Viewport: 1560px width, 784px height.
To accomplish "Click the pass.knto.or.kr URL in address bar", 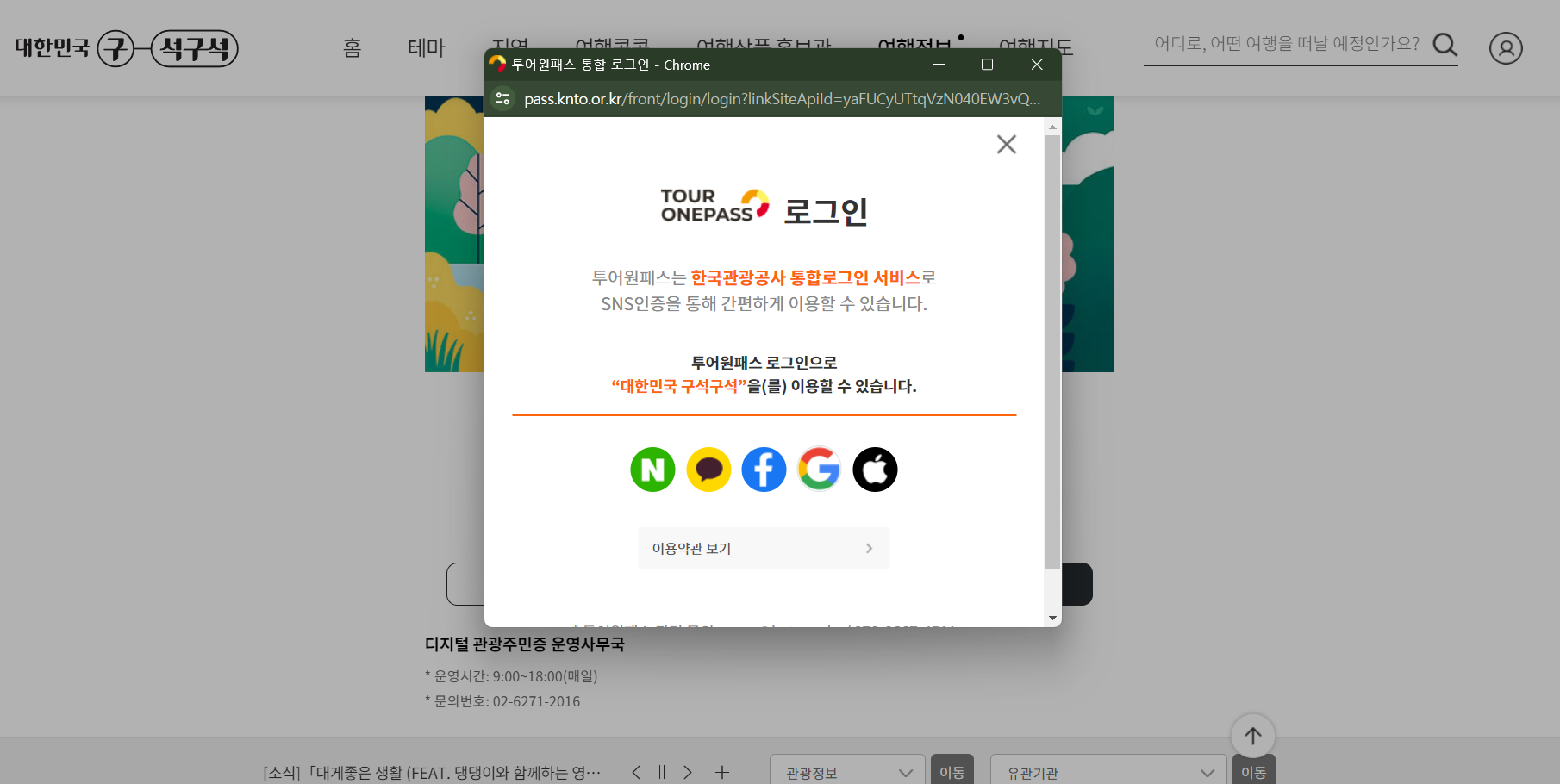I will coord(782,99).
